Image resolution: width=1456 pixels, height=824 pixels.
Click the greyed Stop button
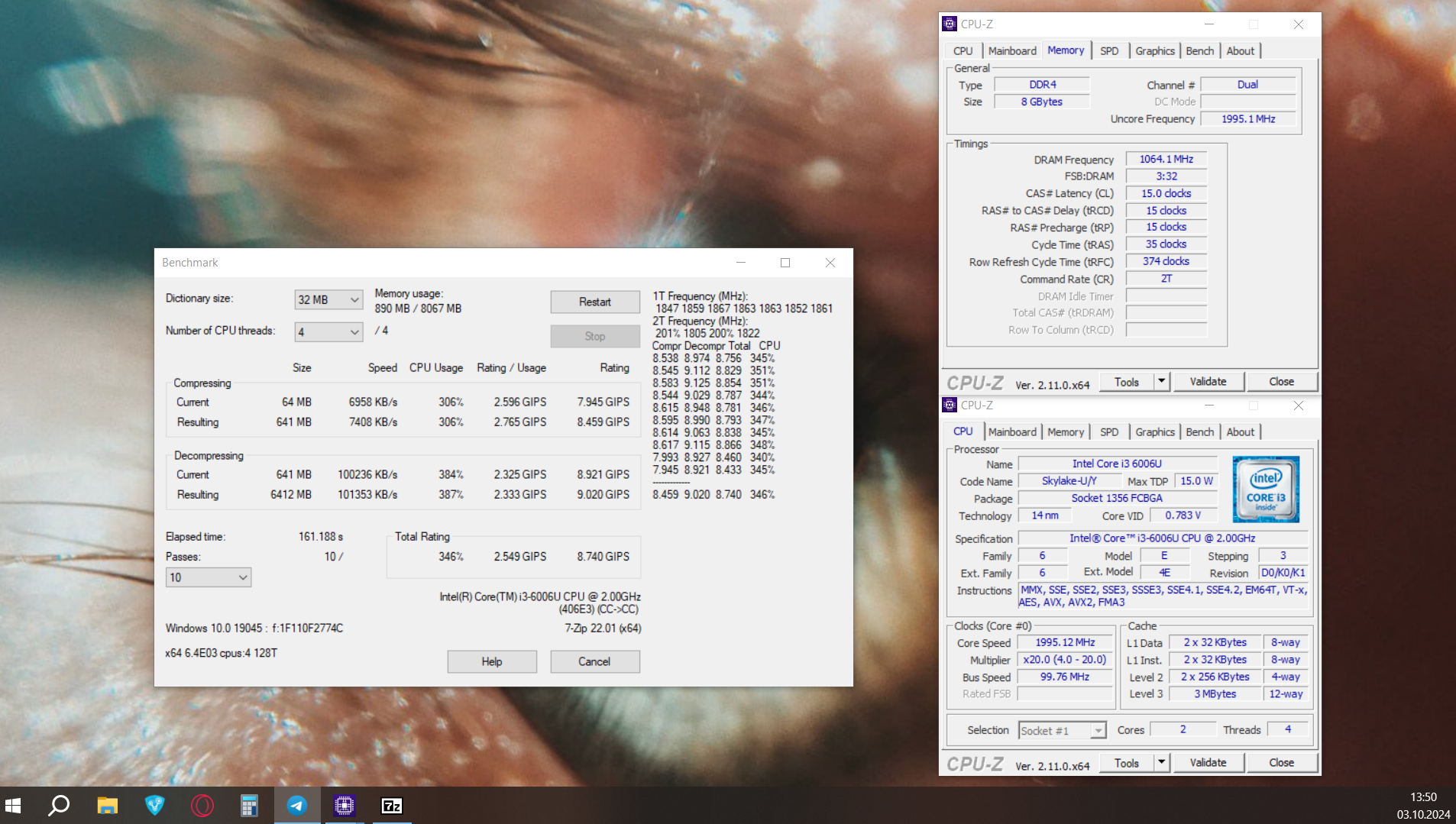click(595, 336)
